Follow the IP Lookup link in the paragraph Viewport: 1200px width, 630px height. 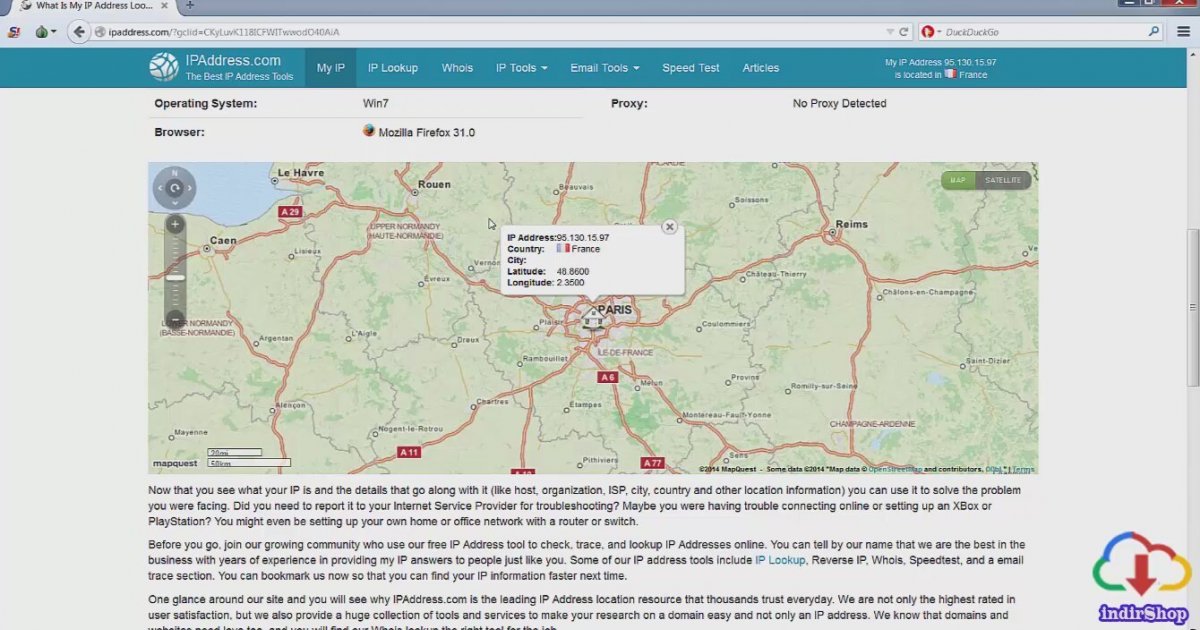pyautogui.click(x=780, y=560)
